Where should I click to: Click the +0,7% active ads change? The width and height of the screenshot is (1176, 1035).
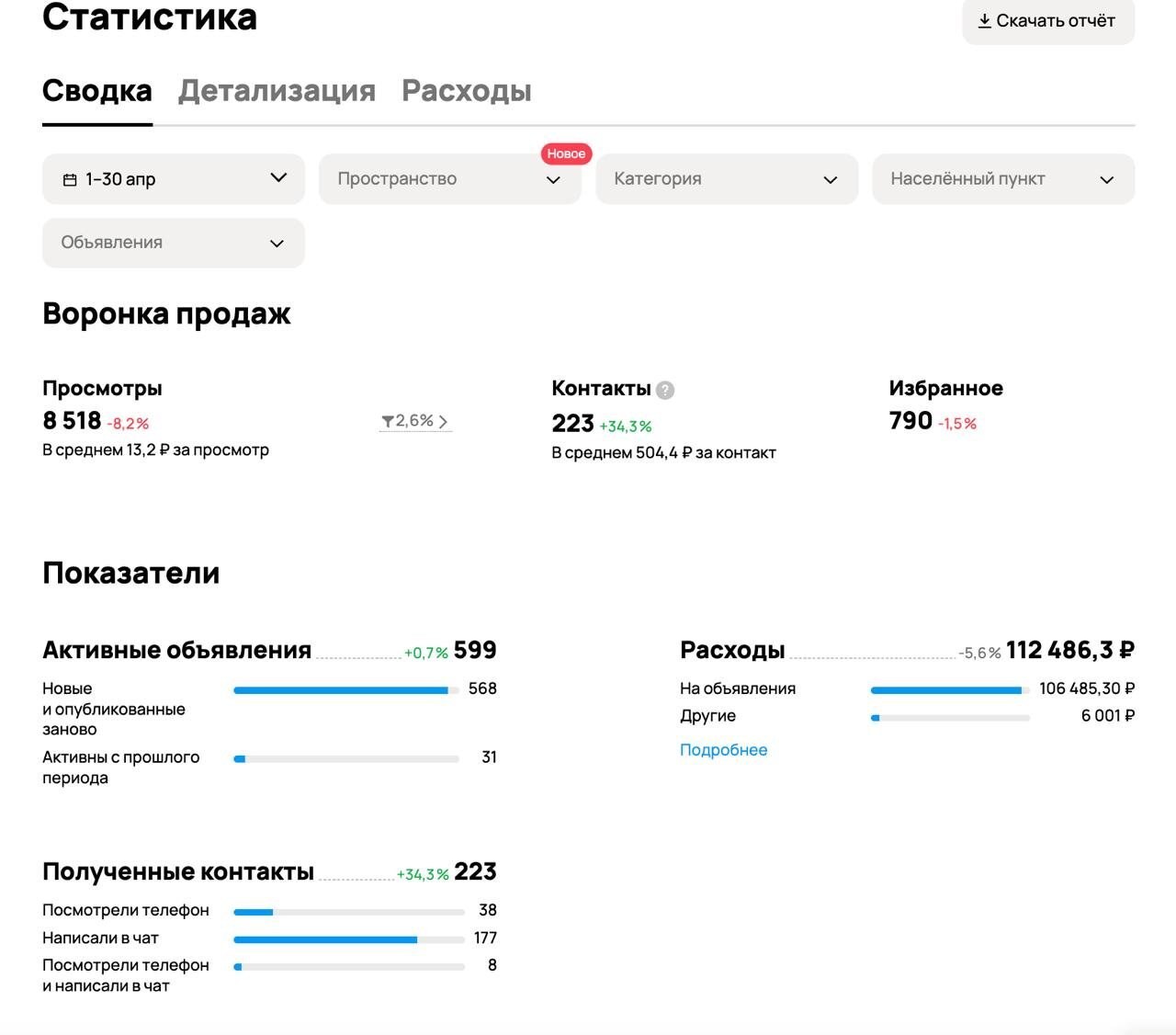(426, 654)
